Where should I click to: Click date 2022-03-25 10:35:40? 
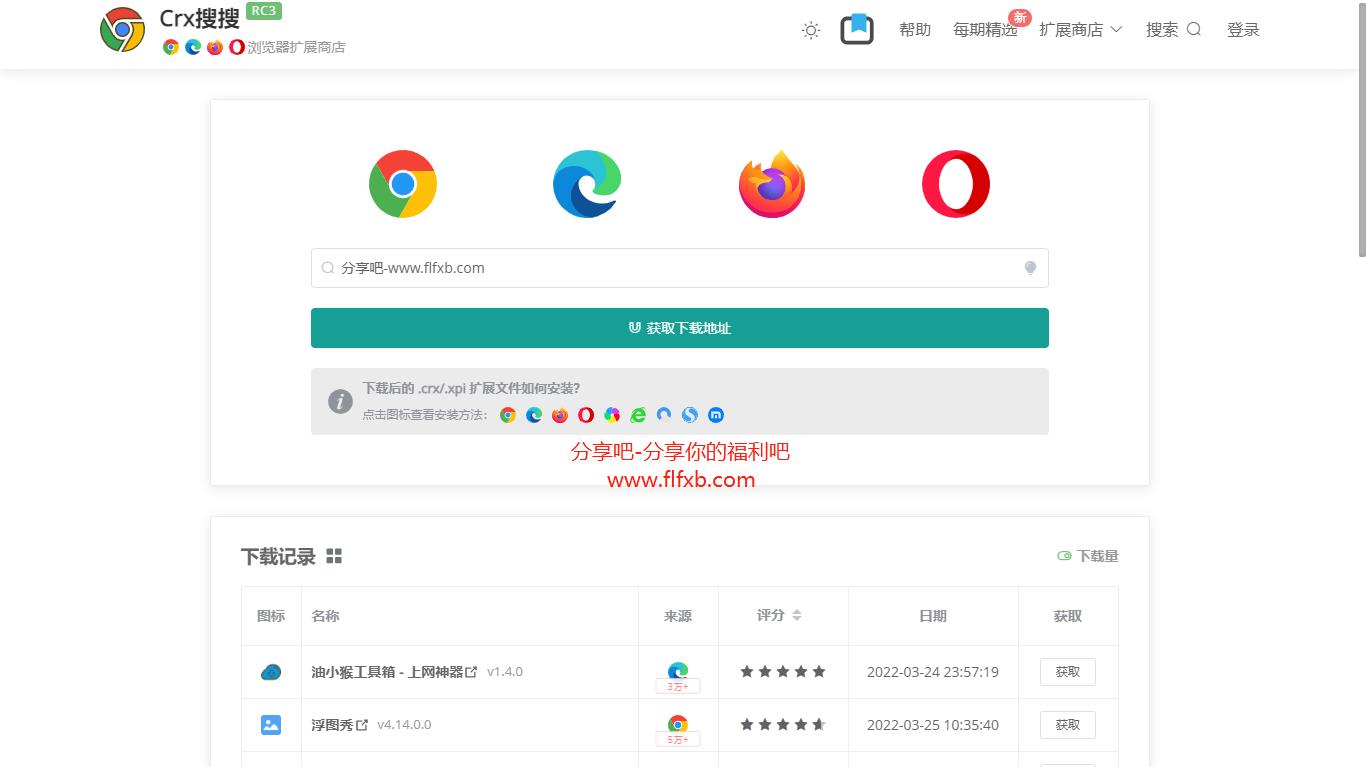point(933,725)
